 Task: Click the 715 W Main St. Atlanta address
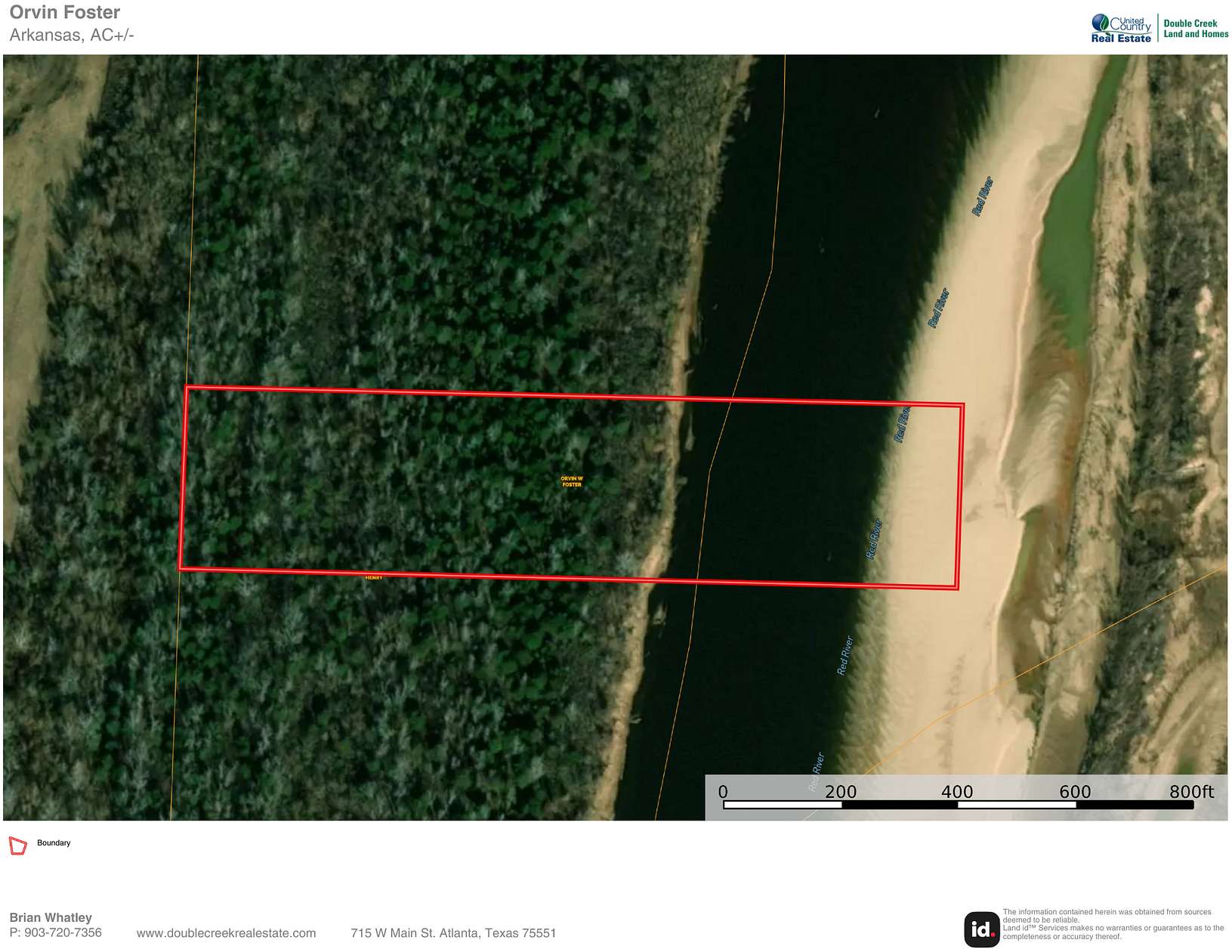pos(452,932)
